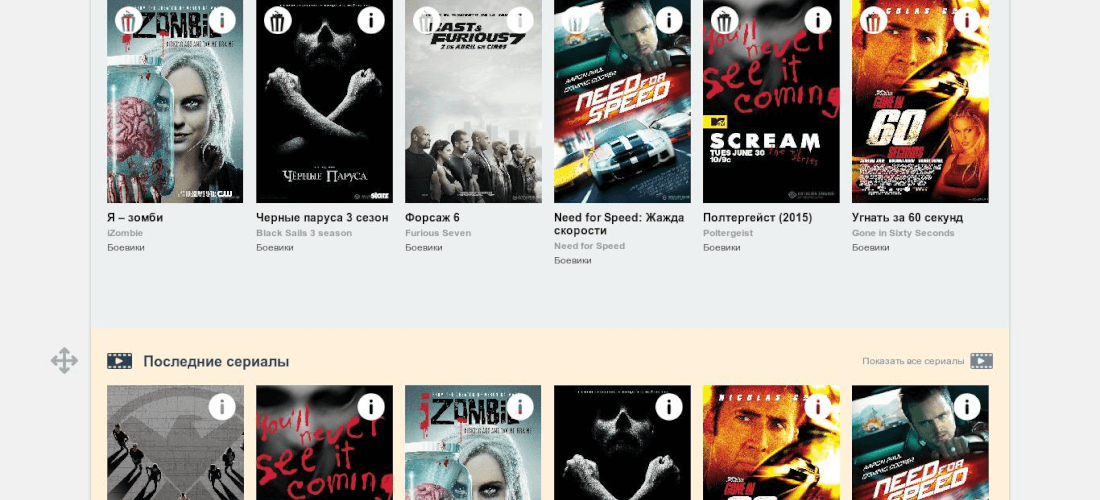The height and width of the screenshot is (500, 1100).
Task: Click the Scream series poster thumbnail in bottom row
Action: [x=324, y=442]
